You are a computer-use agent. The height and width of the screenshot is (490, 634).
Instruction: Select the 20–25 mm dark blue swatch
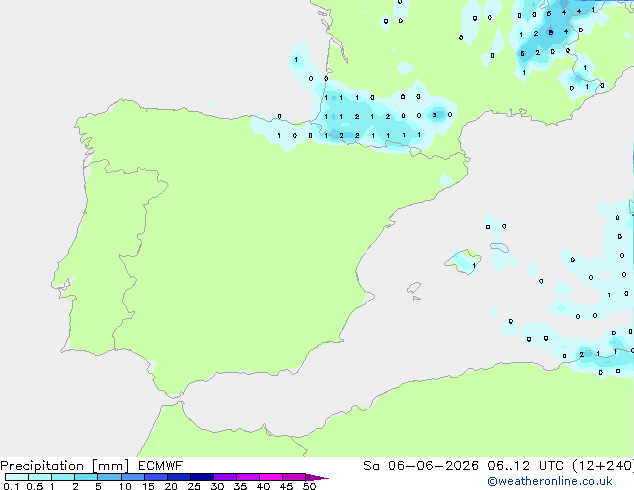point(179,477)
